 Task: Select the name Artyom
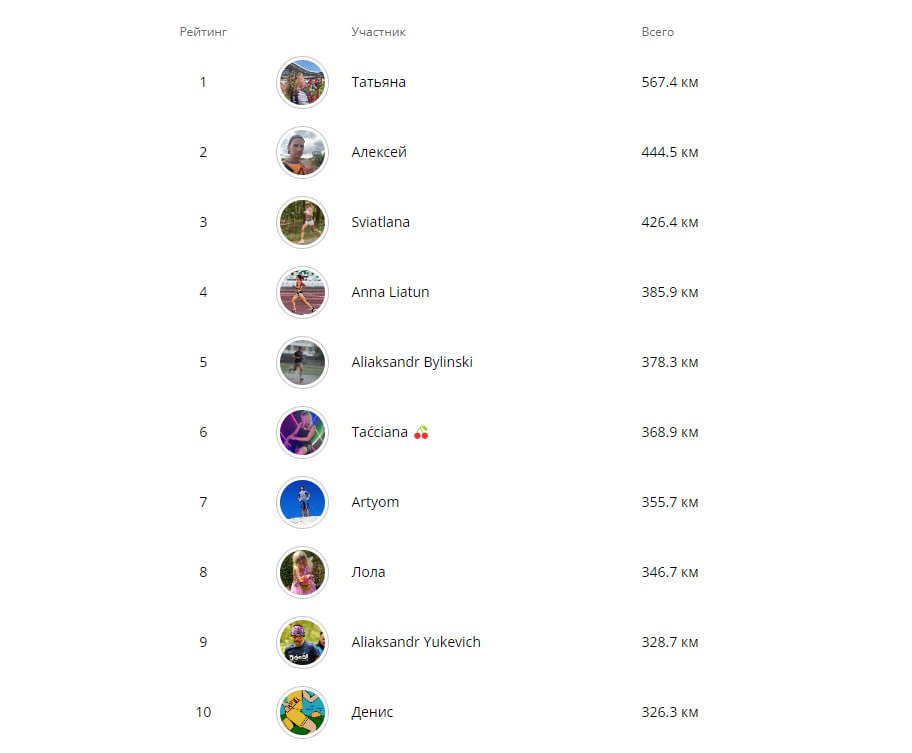375,502
